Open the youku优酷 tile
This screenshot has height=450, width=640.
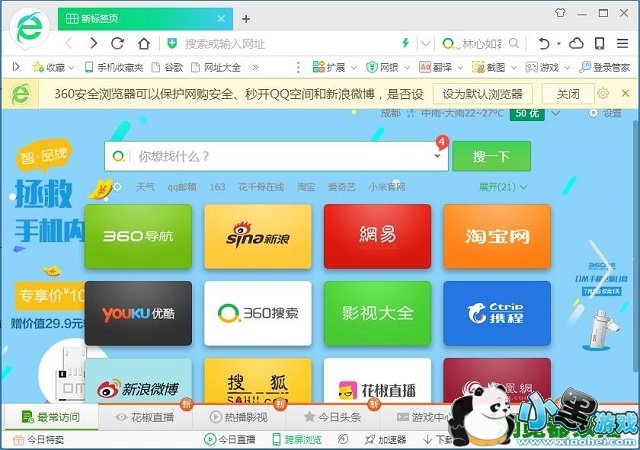click(138, 313)
